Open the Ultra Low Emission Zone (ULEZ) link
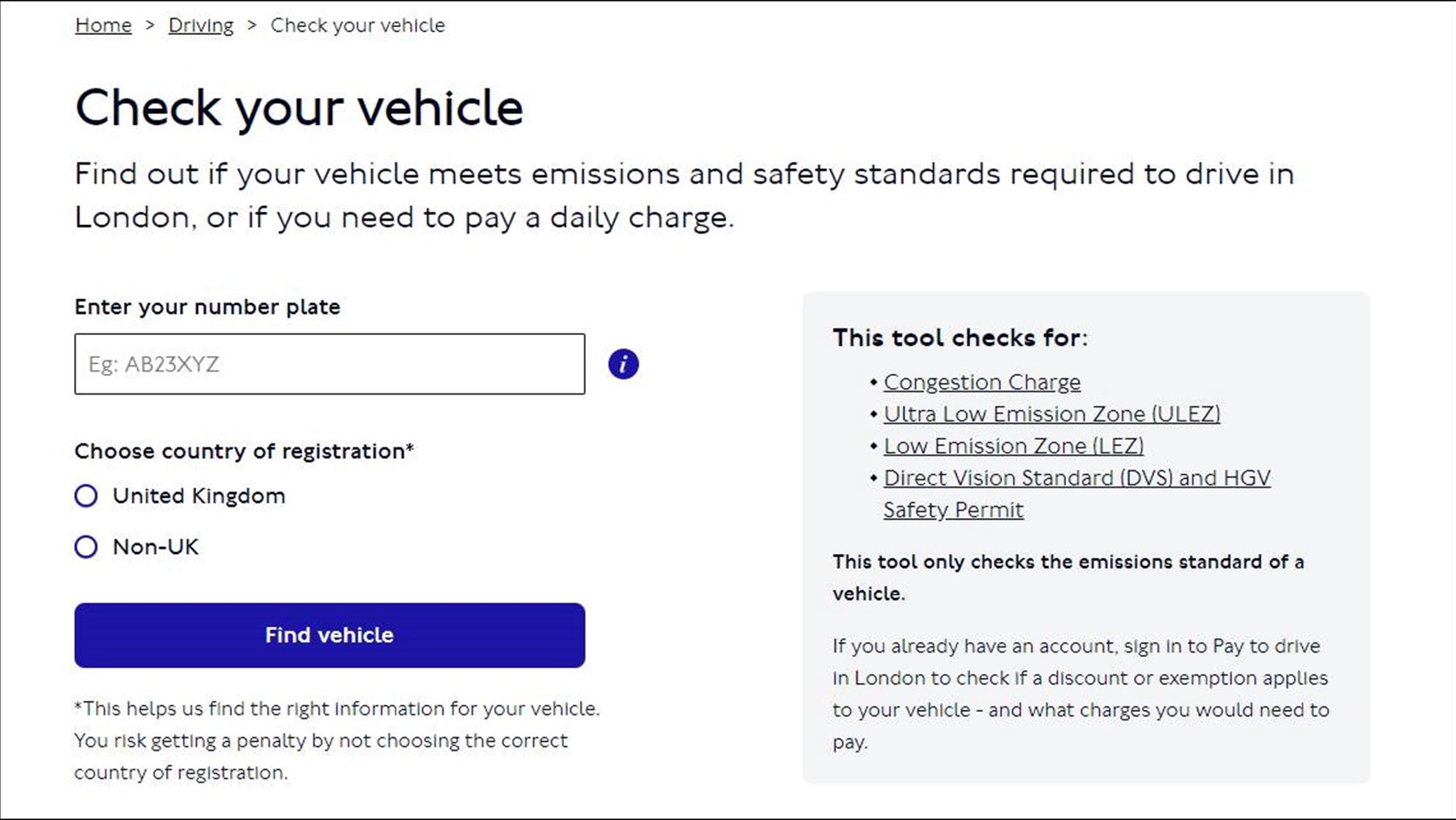 [1051, 413]
